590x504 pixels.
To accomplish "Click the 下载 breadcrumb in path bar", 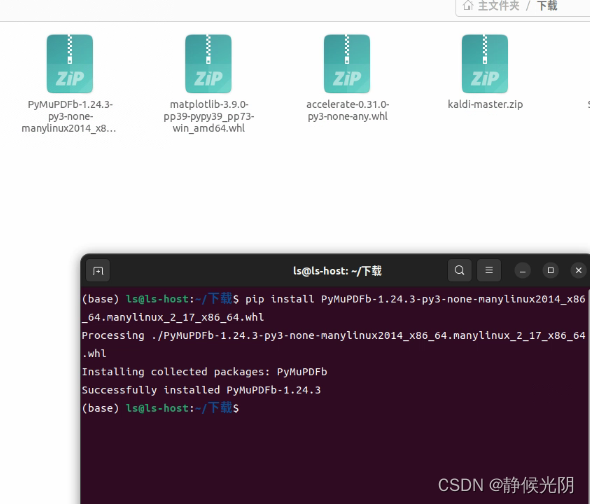I will (547, 6).
